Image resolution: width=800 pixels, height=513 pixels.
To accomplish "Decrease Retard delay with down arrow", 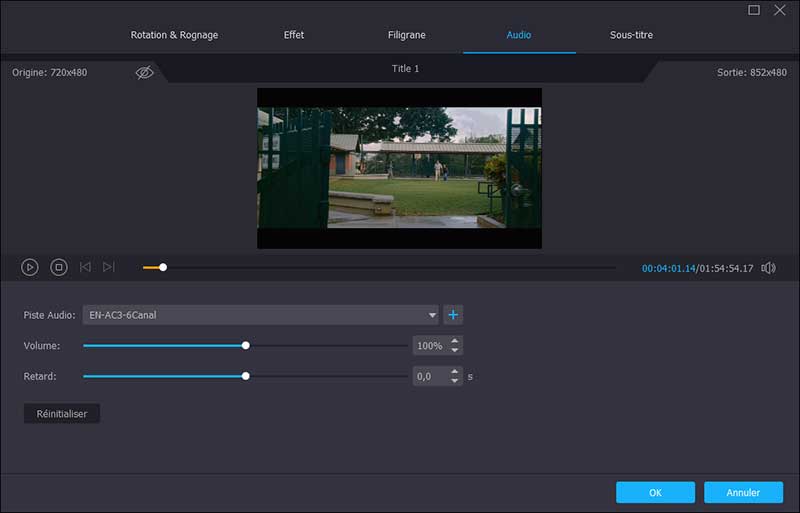I will coord(455,381).
